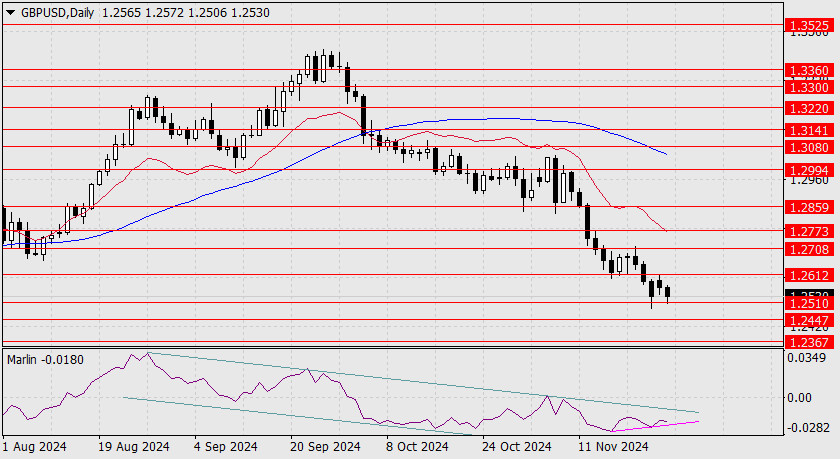Click the 19 Aug 2024 date label
The height and width of the screenshot is (459, 840).
pos(134,447)
